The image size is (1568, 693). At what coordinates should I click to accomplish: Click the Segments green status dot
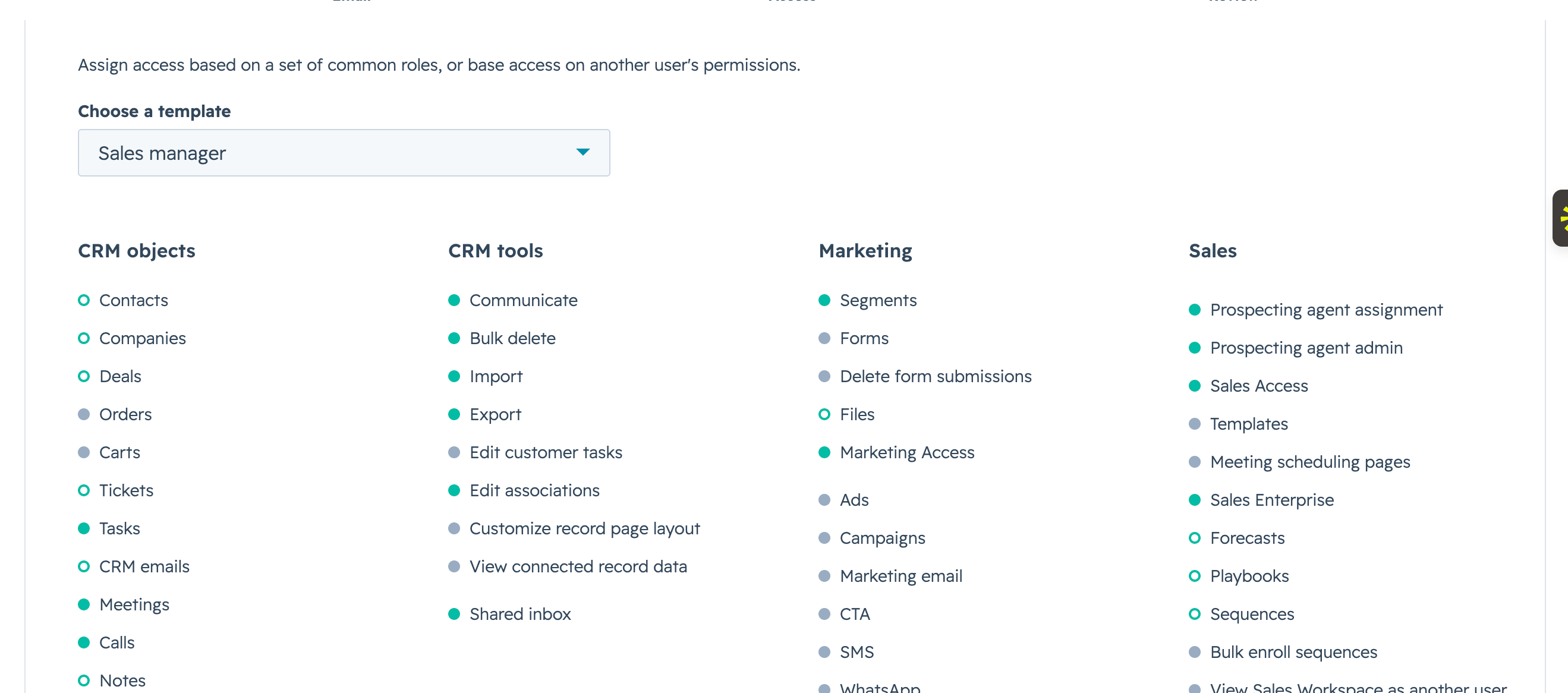pyautogui.click(x=824, y=300)
